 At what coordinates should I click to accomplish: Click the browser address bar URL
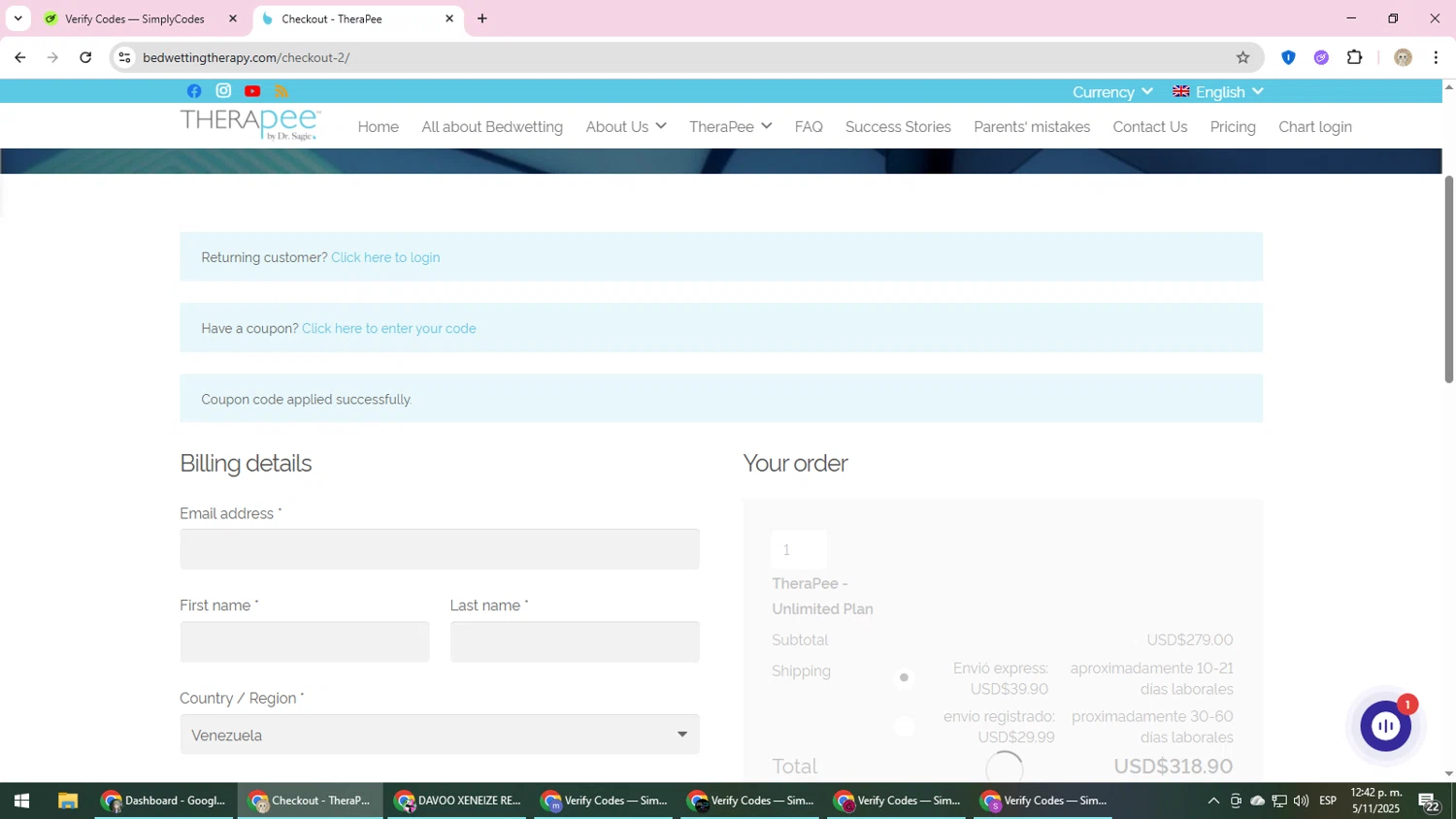[247, 57]
